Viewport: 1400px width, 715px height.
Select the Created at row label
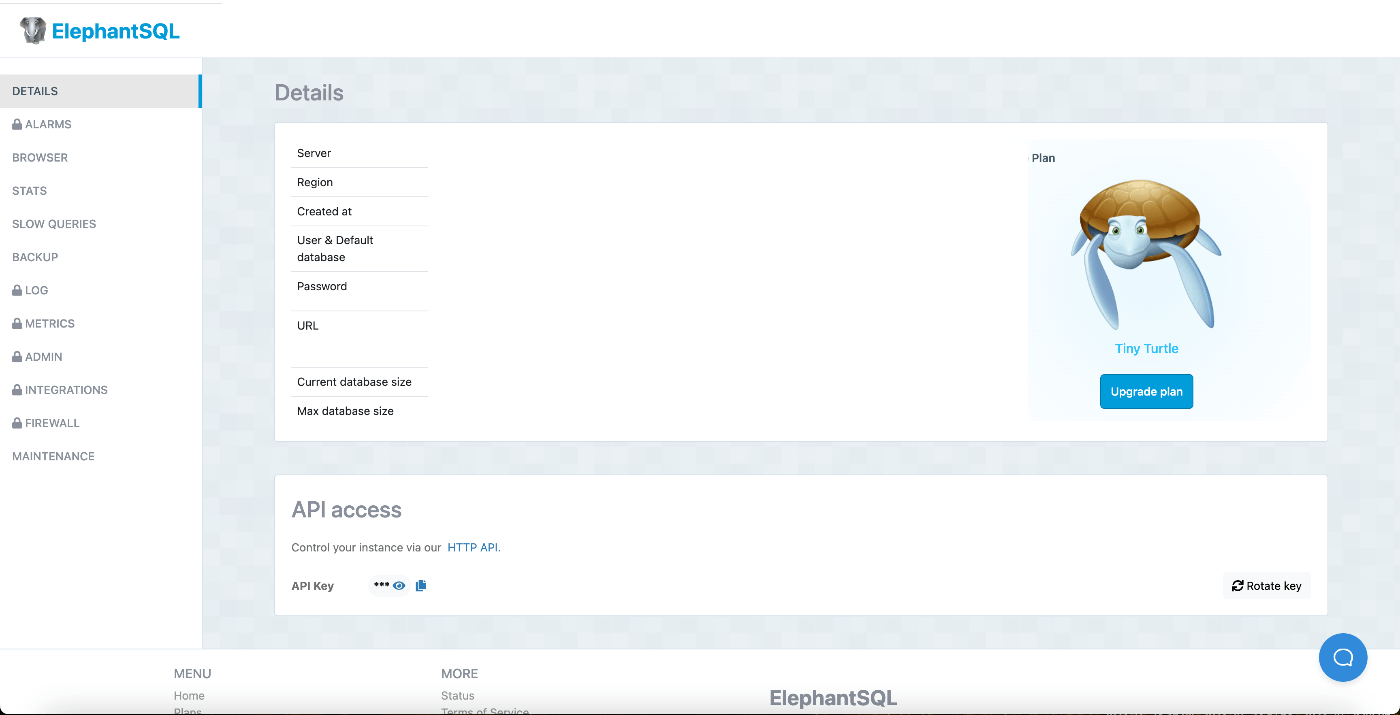tap(324, 211)
